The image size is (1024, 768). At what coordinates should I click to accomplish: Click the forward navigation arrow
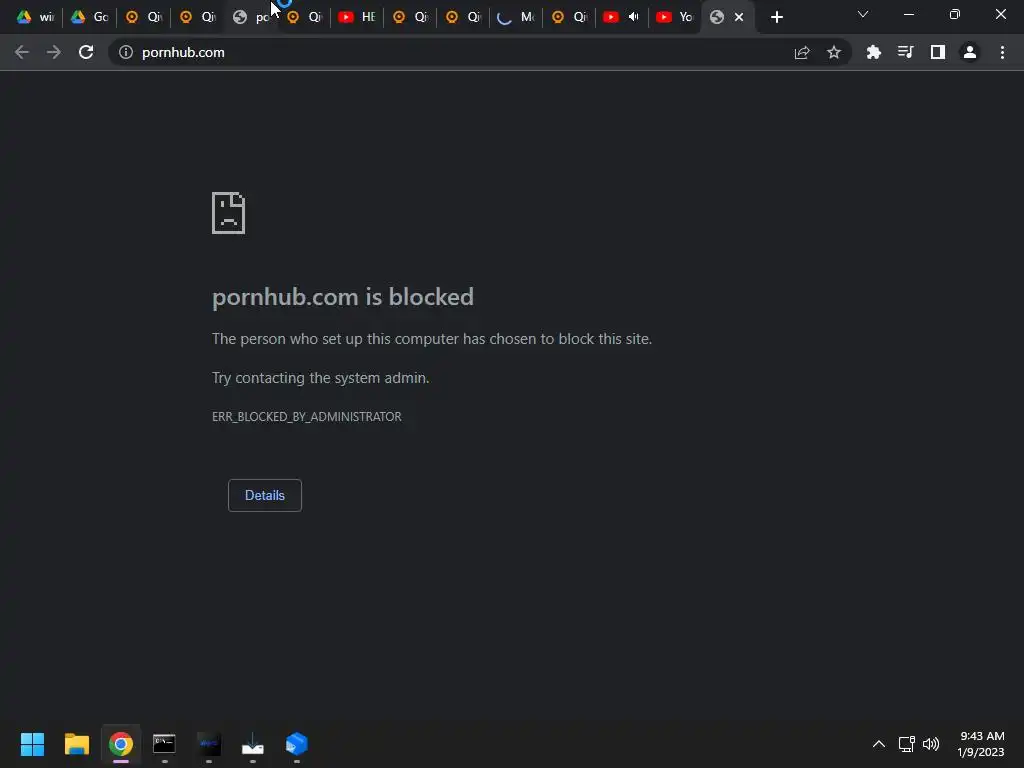(x=54, y=52)
